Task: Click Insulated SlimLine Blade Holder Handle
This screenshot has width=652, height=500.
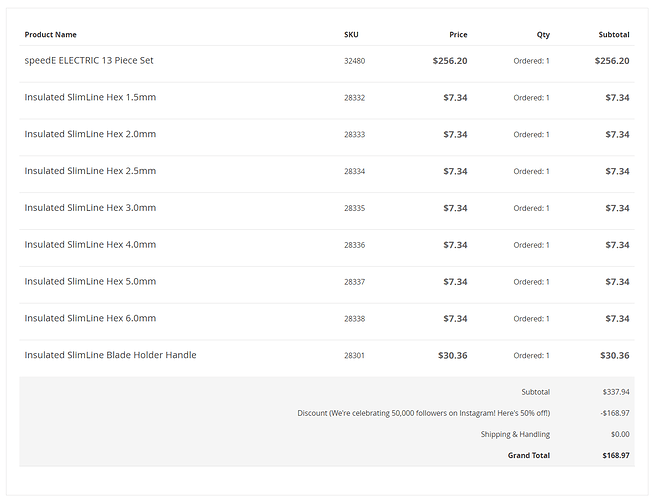Action: pyautogui.click(x=110, y=355)
